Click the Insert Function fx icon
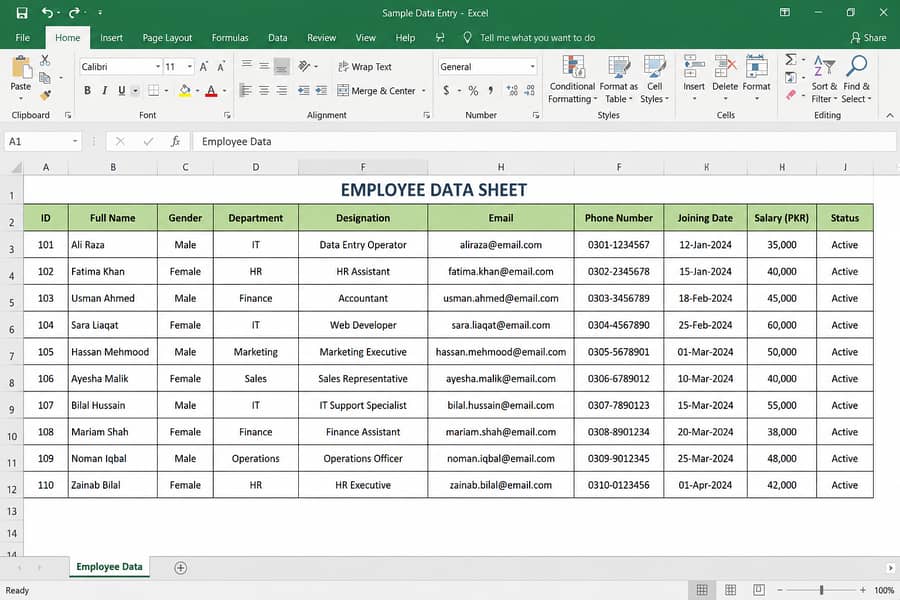This screenshot has width=900, height=600. click(176, 141)
